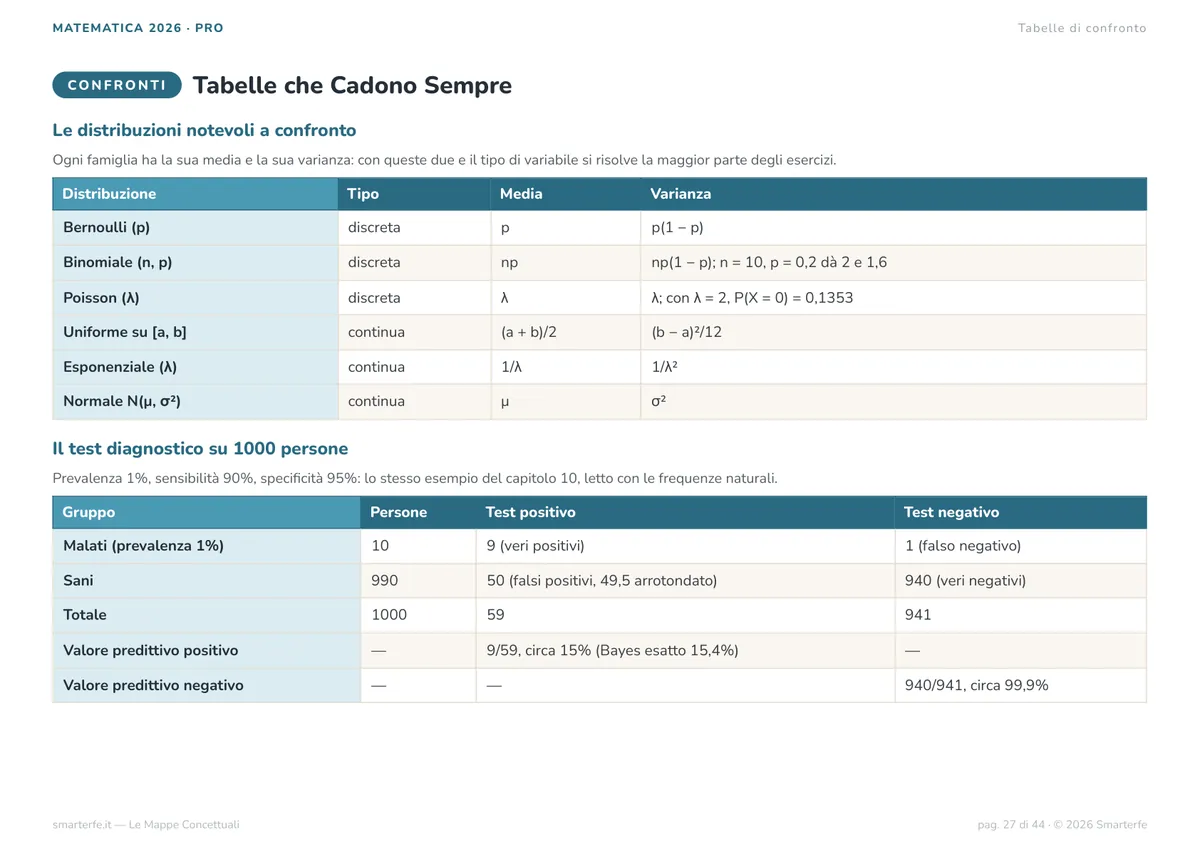
Task: Click the mean cell "np"
Action: [565, 262]
